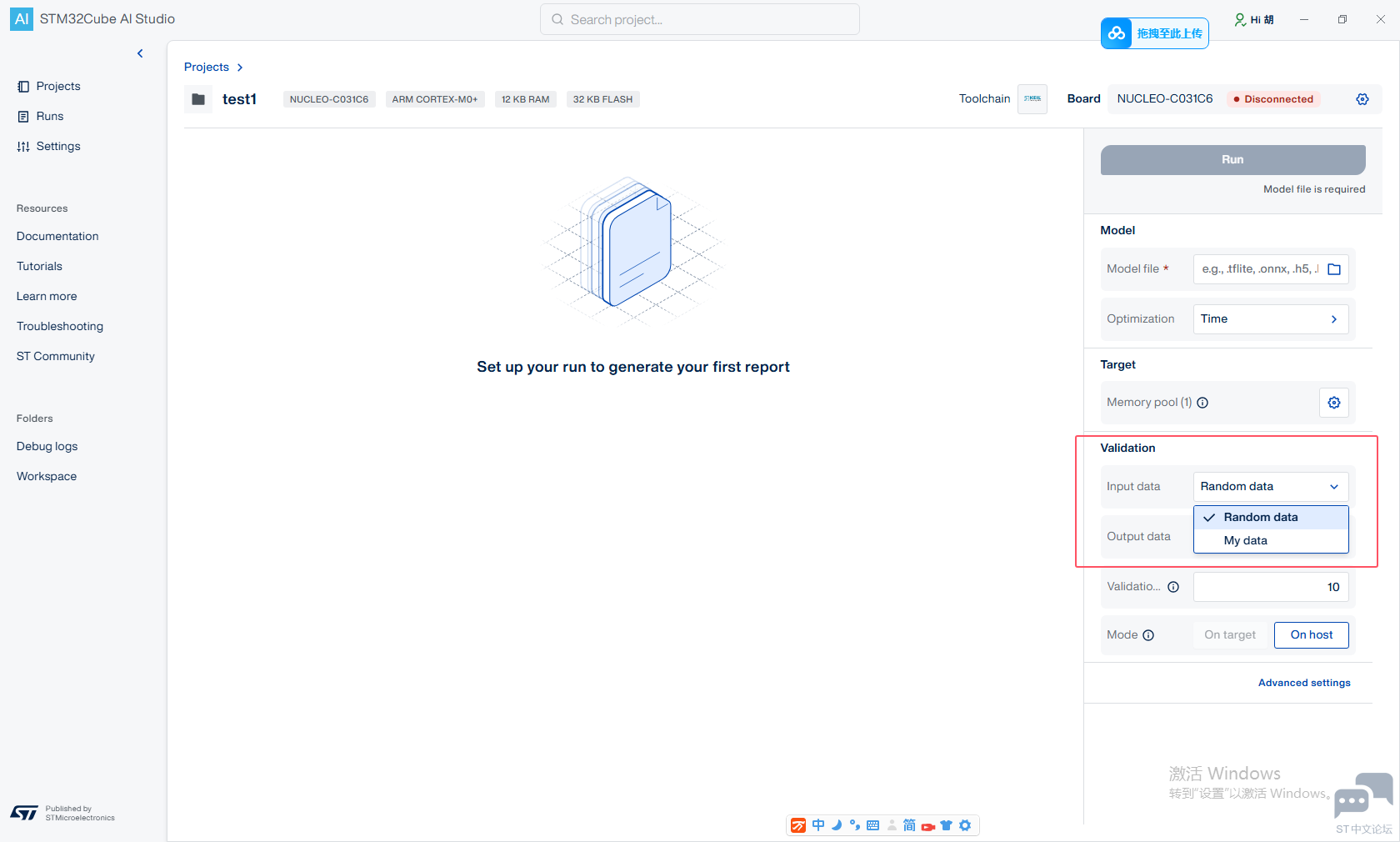Click the Mode info icon
The height and width of the screenshot is (842, 1400).
(1148, 635)
